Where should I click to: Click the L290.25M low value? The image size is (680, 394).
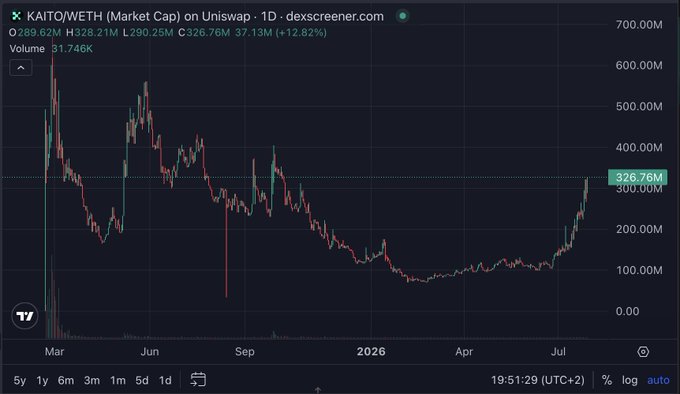point(148,33)
